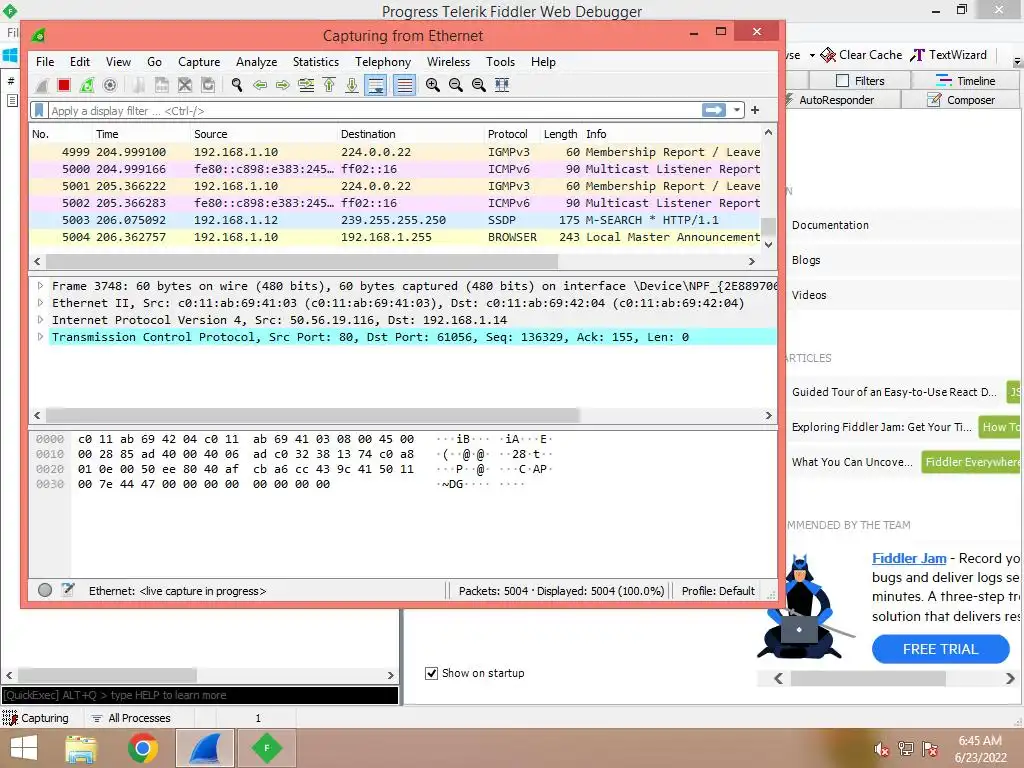Open File Explorer from the taskbar

pos(81,748)
